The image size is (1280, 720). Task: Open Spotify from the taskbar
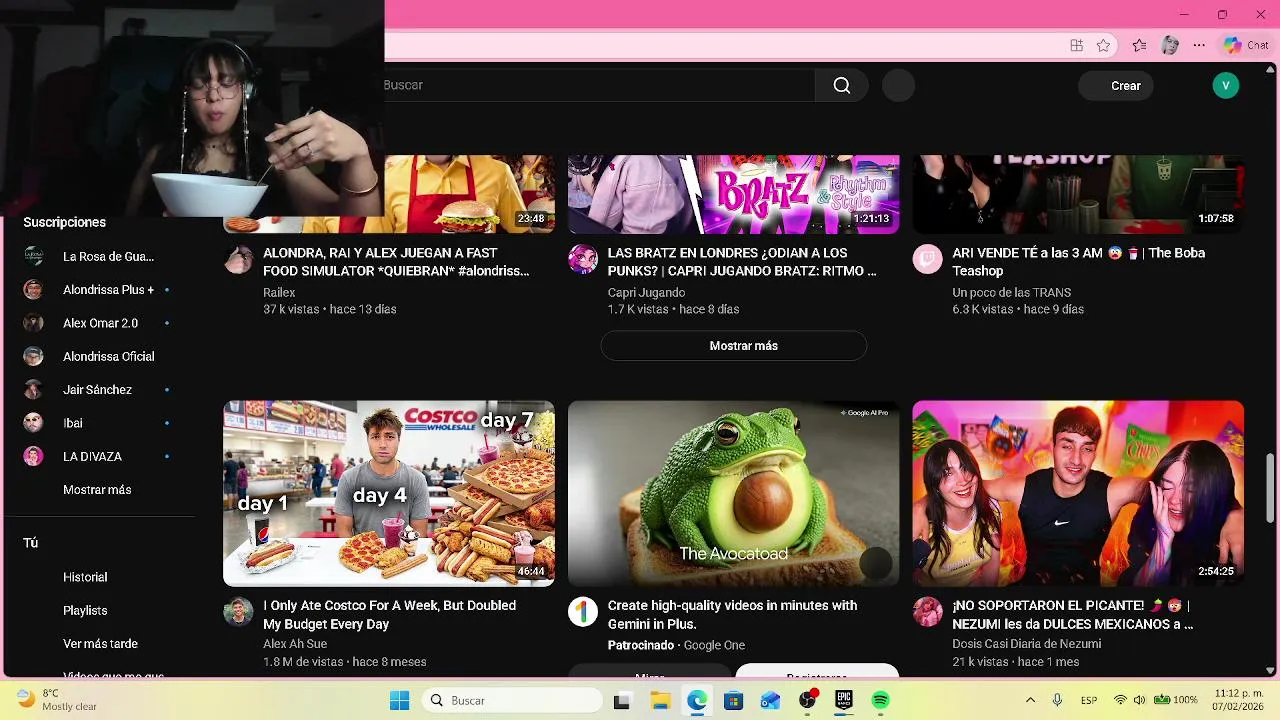[880, 701]
